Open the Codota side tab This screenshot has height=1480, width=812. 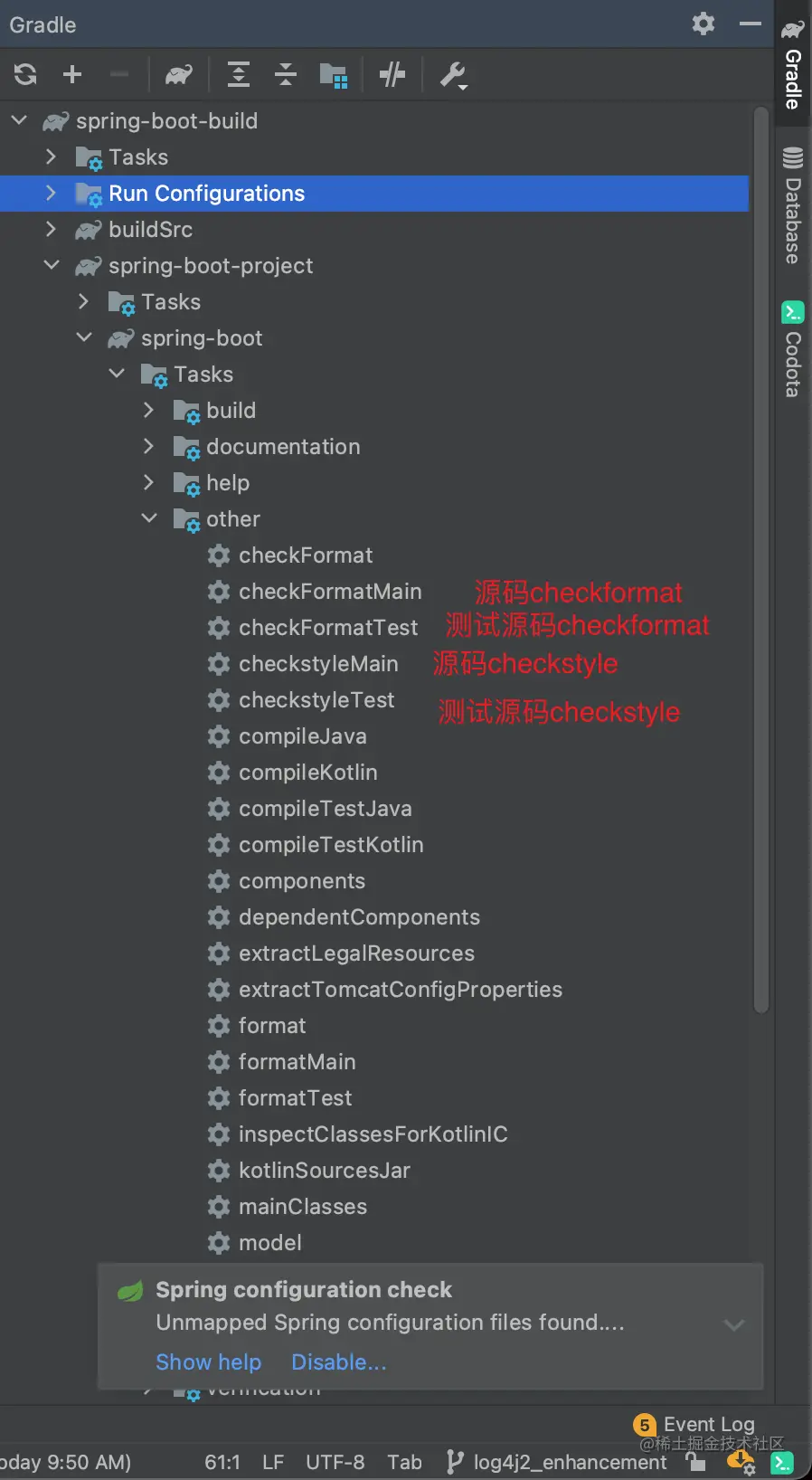tap(793, 350)
